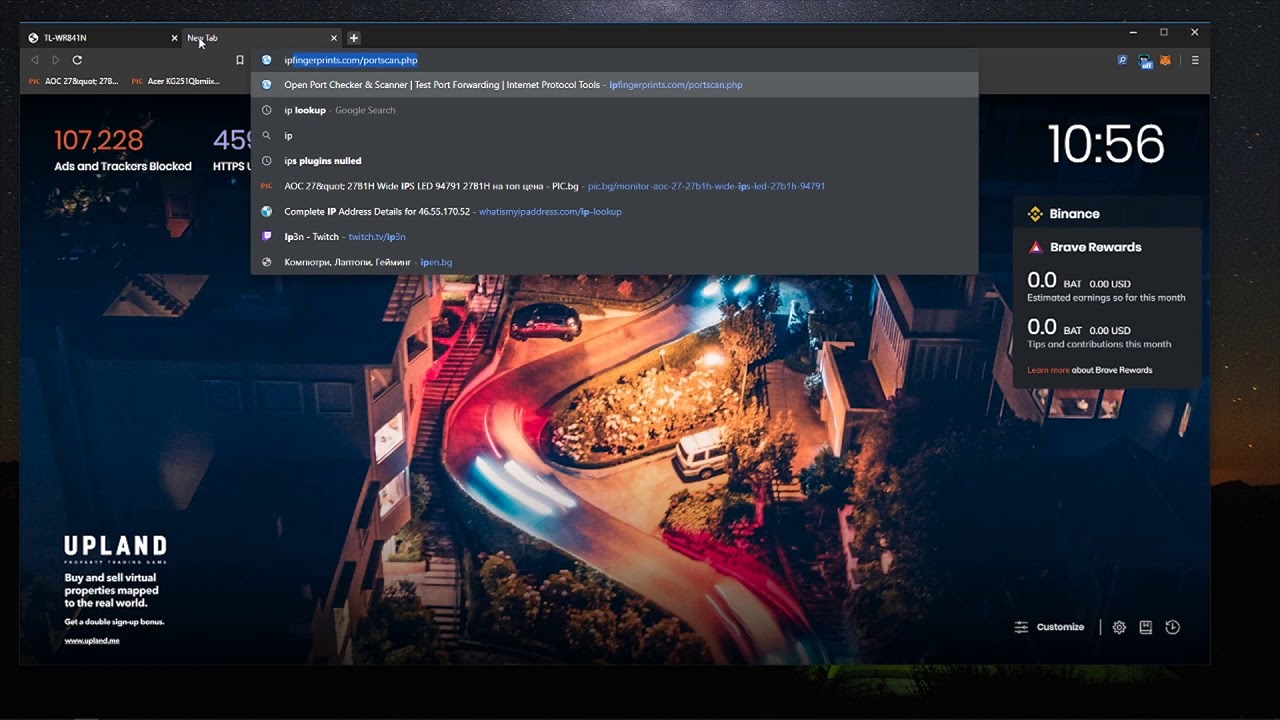Click the Customize button on the new tab page

pos(1049,627)
